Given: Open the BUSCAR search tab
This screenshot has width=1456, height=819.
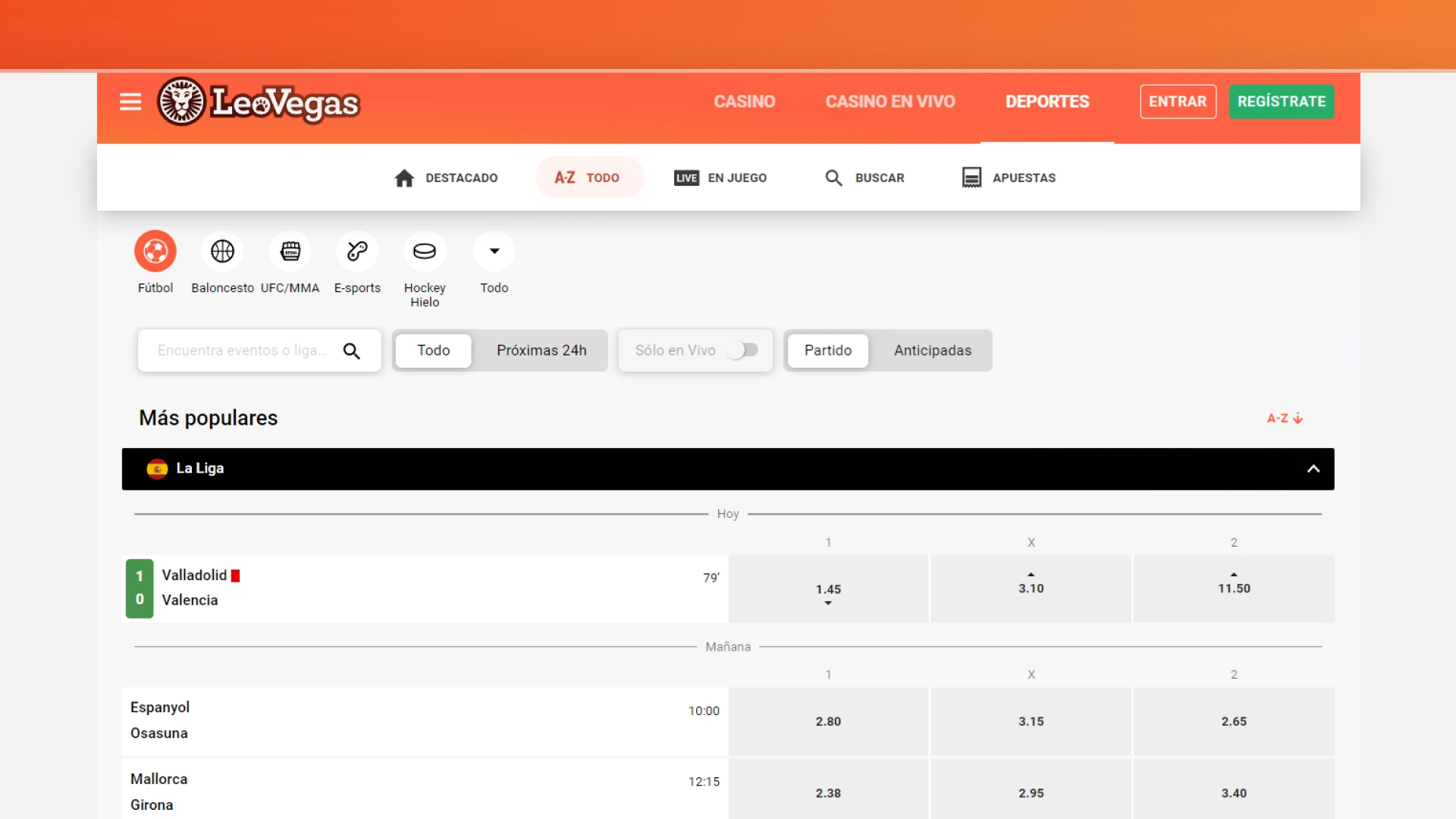Looking at the screenshot, I should (864, 177).
